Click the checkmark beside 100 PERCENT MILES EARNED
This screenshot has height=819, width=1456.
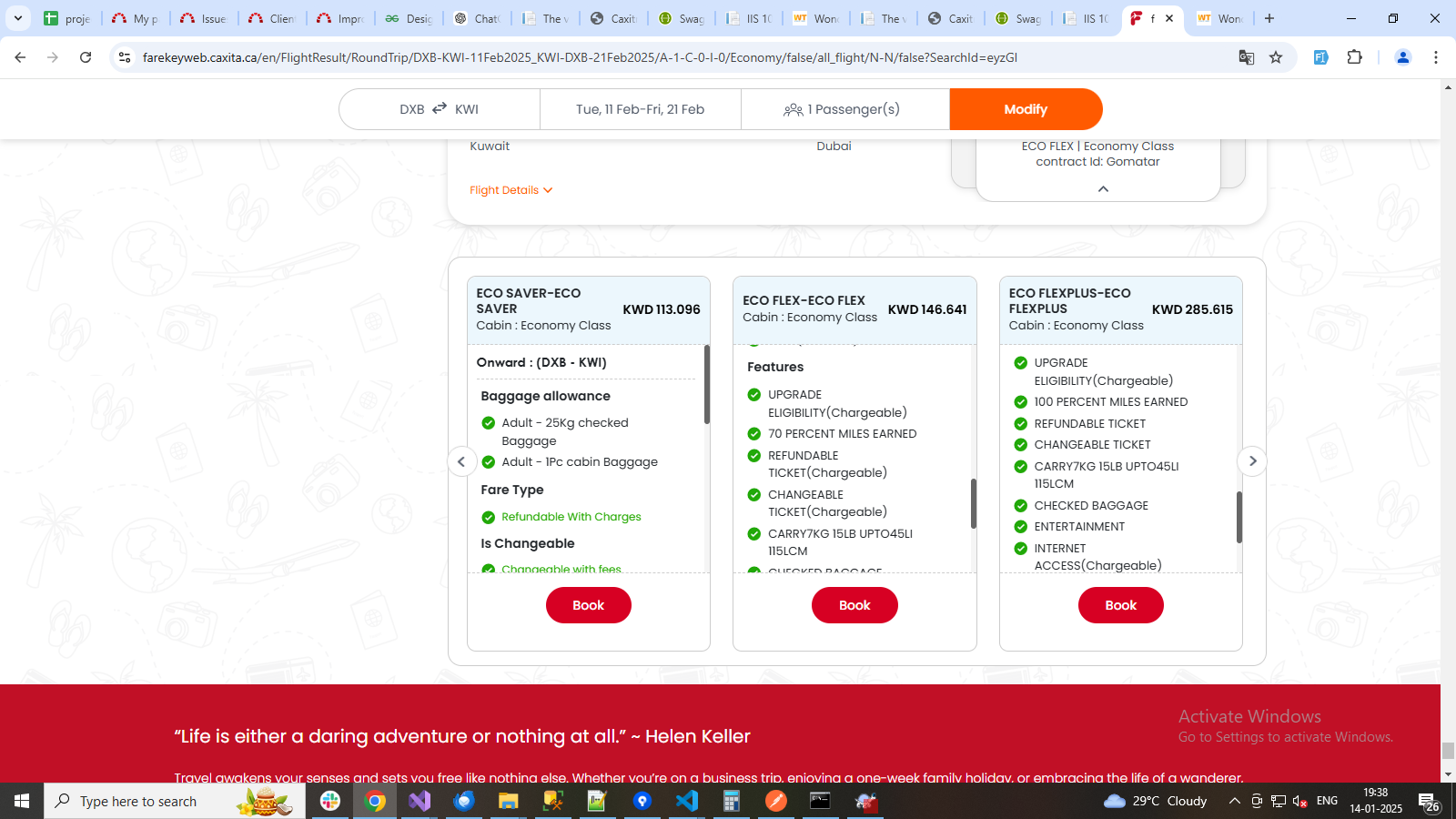[1020, 401]
